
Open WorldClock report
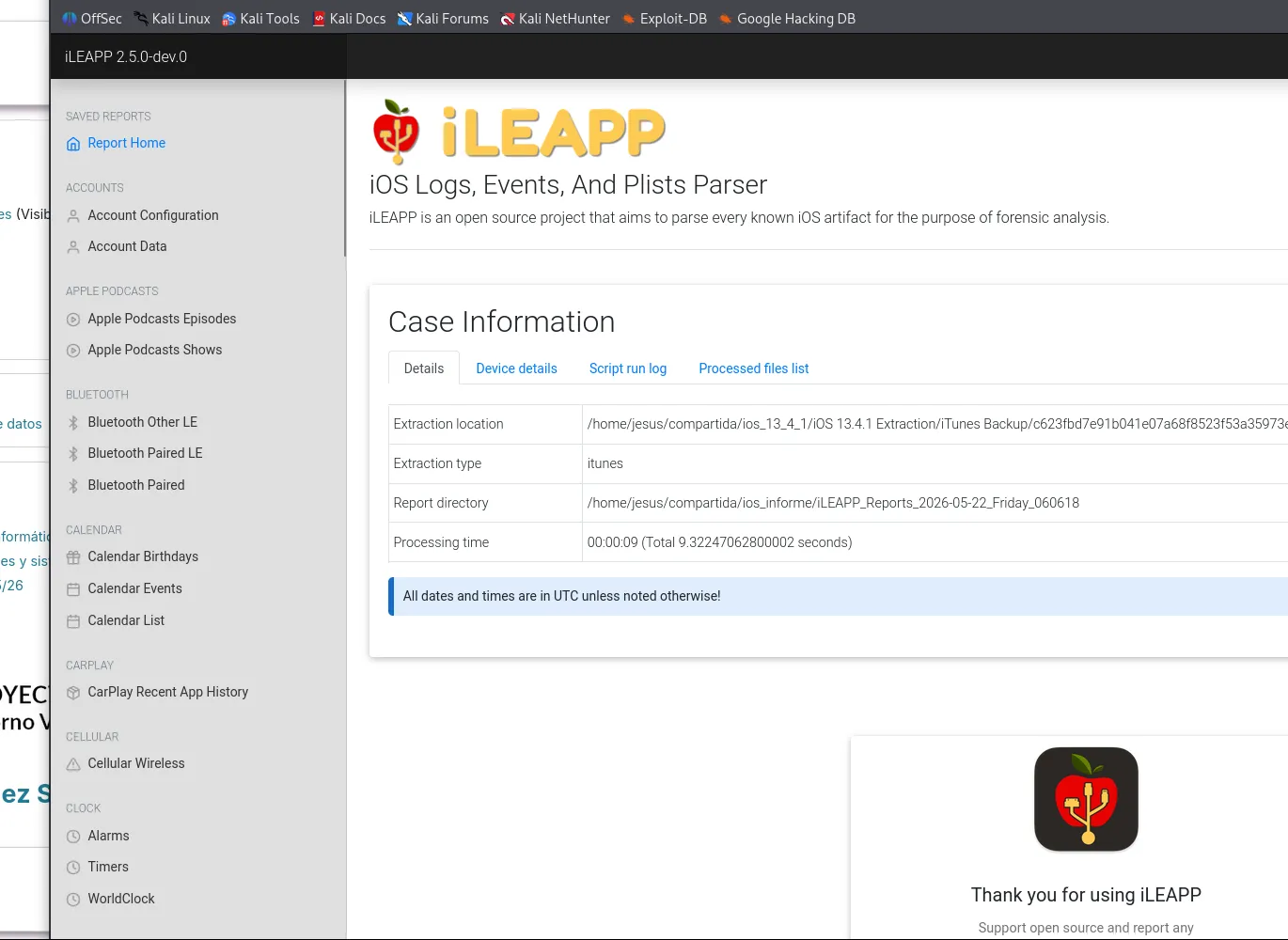tap(121, 899)
